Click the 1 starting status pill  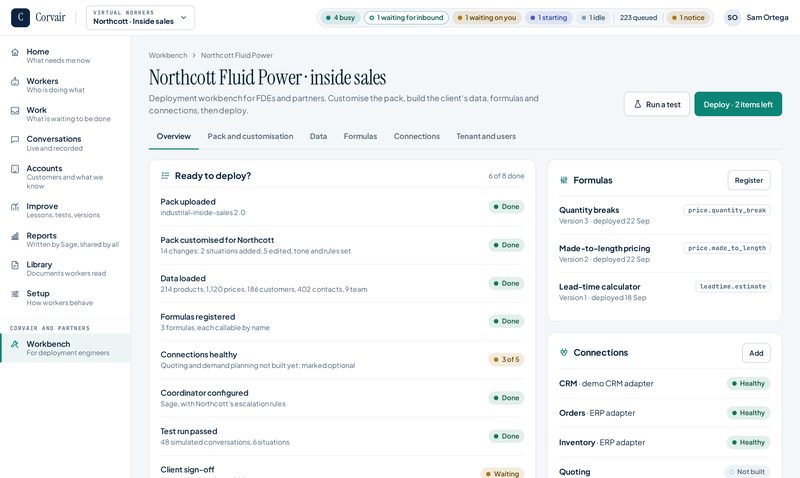(x=548, y=17)
